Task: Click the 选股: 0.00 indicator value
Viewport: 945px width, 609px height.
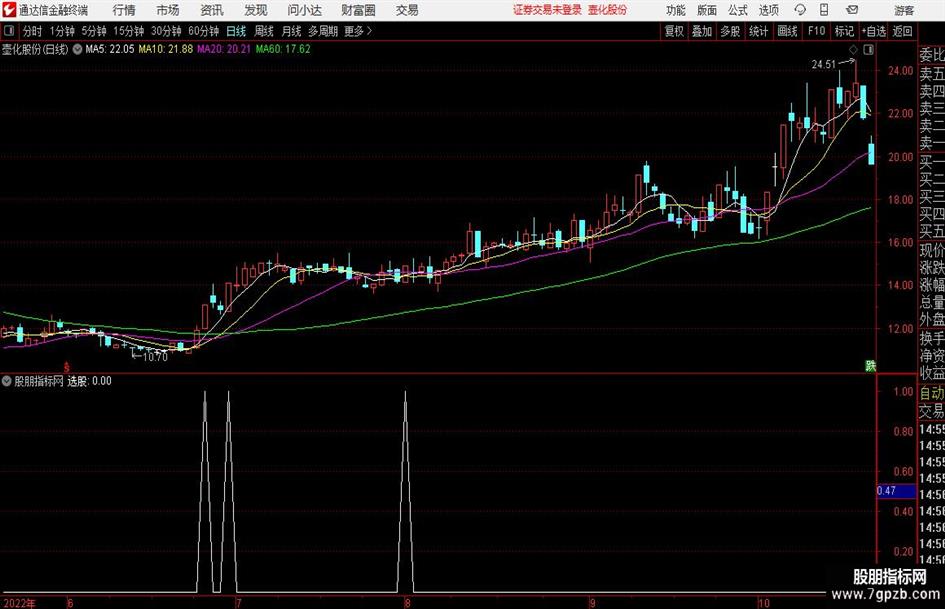Action: 90,381
